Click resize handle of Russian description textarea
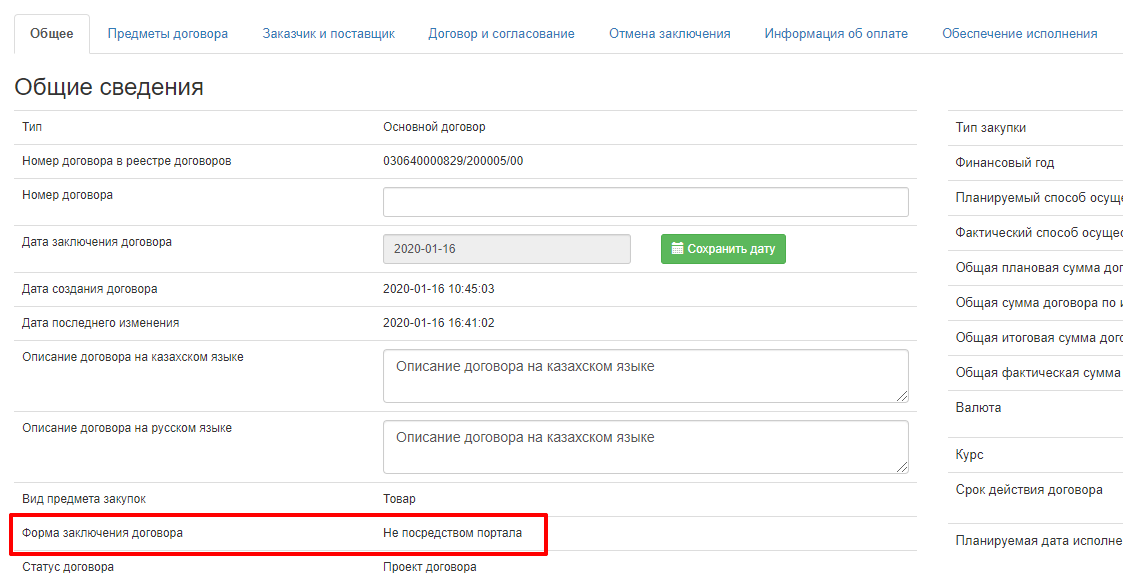Screen dimensions: 1123x584 click(902, 466)
